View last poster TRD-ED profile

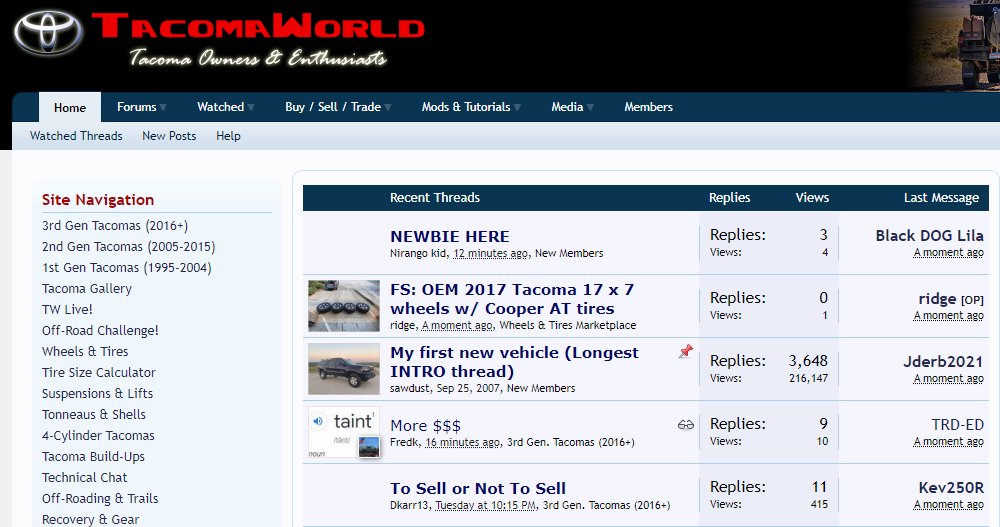[x=957, y=425]
